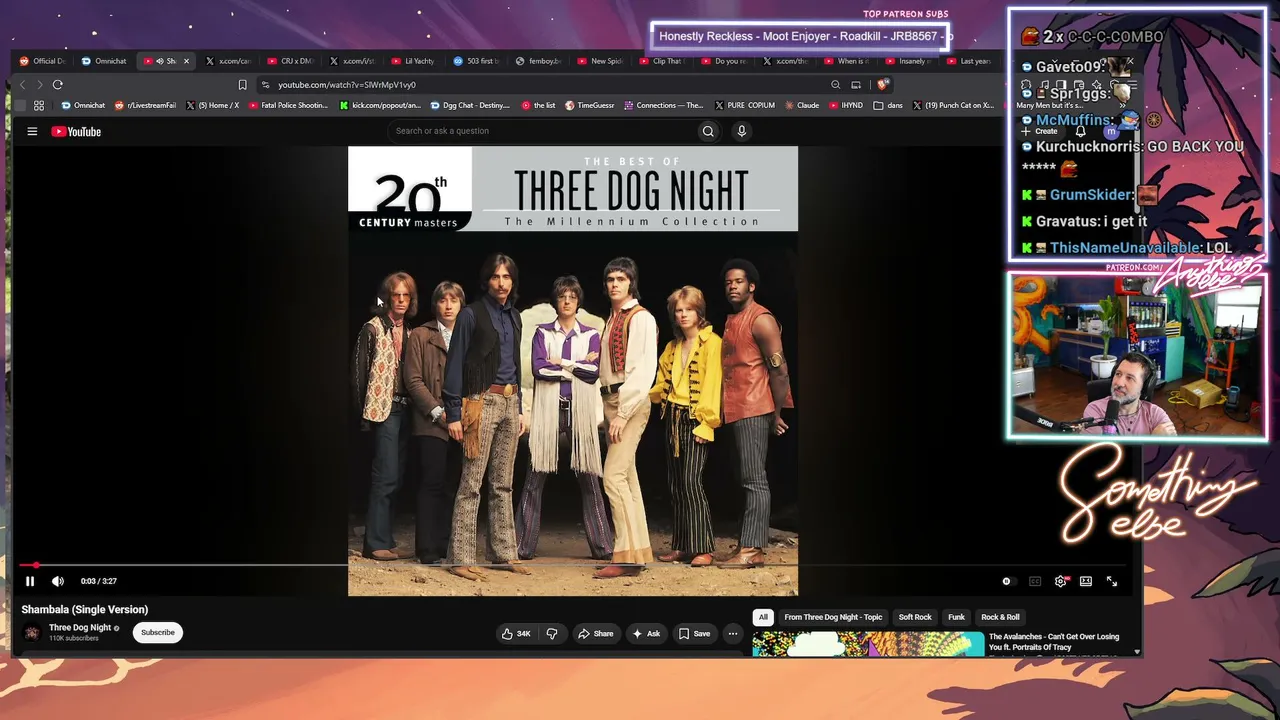Select the Rock & Roll filter chip
Screen dimensions: 1280x720
pos(1000,617)
